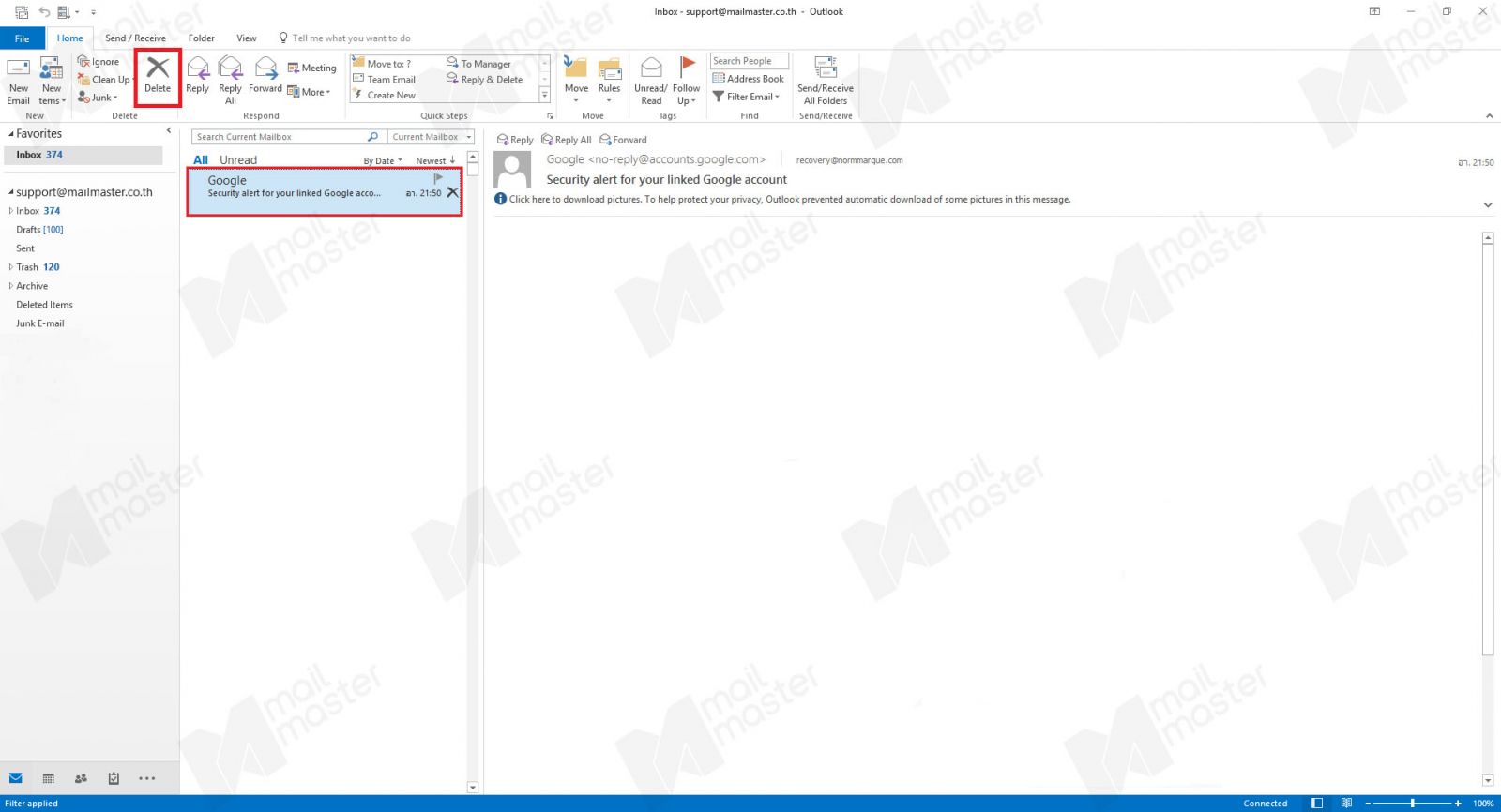
Task: Open the Follow Up flag menu
Action: [687, 81]
